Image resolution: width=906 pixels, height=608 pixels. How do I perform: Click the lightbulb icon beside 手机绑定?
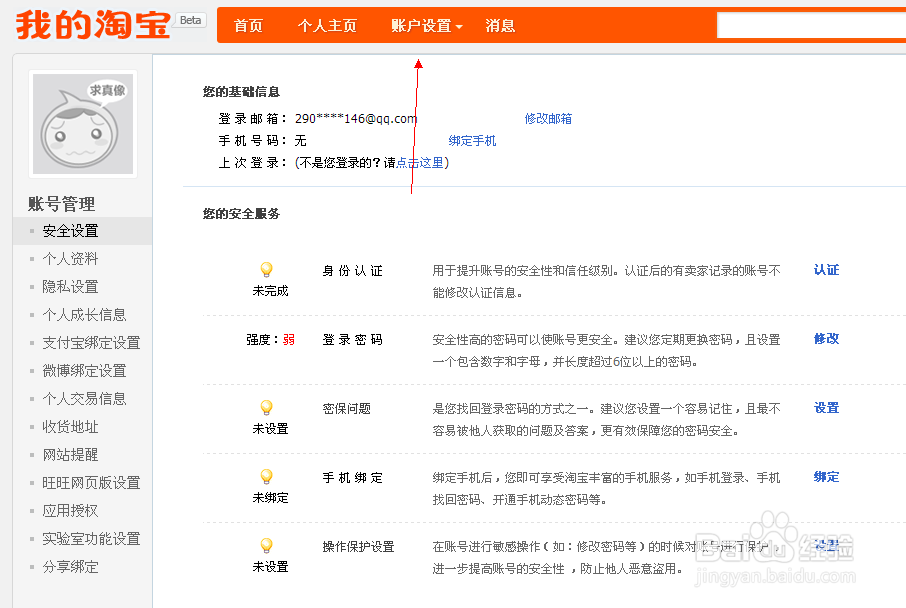[266, 476]
